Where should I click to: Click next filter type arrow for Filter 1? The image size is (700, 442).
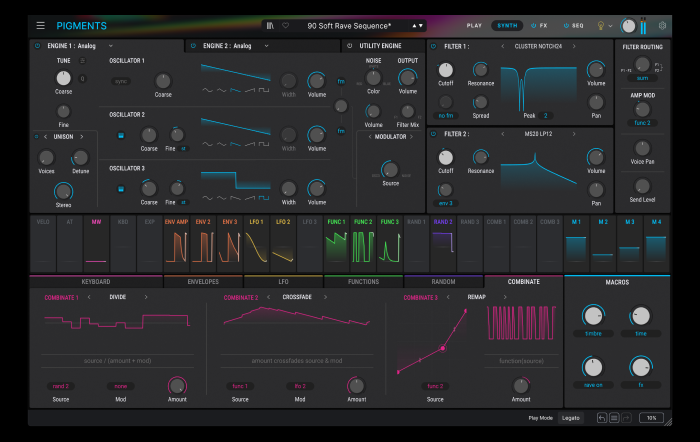pos(574,46)
